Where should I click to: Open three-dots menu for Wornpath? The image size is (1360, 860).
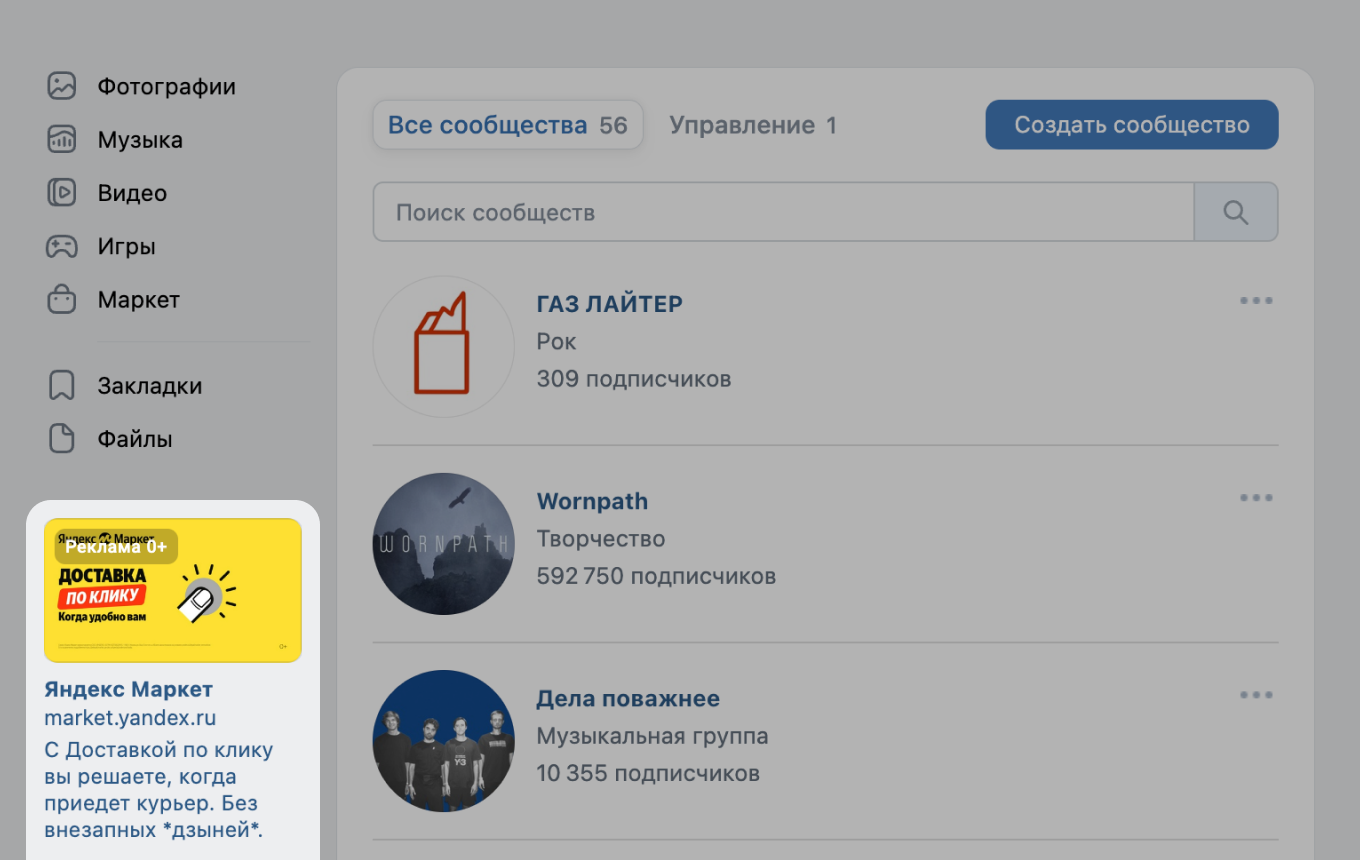1256,498
